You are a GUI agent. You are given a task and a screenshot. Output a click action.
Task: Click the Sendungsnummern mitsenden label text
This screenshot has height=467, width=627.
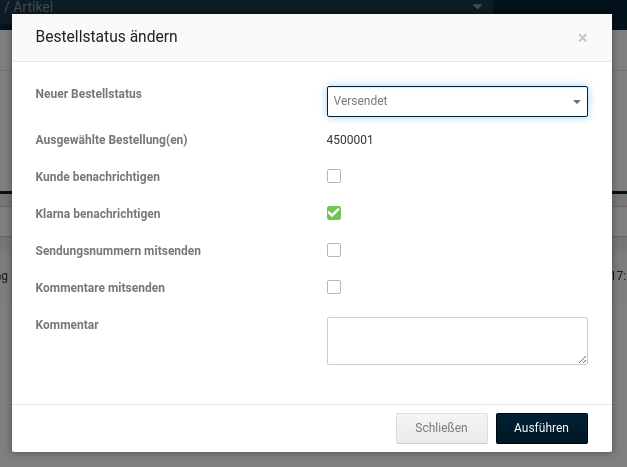click(x=118, y=251)
